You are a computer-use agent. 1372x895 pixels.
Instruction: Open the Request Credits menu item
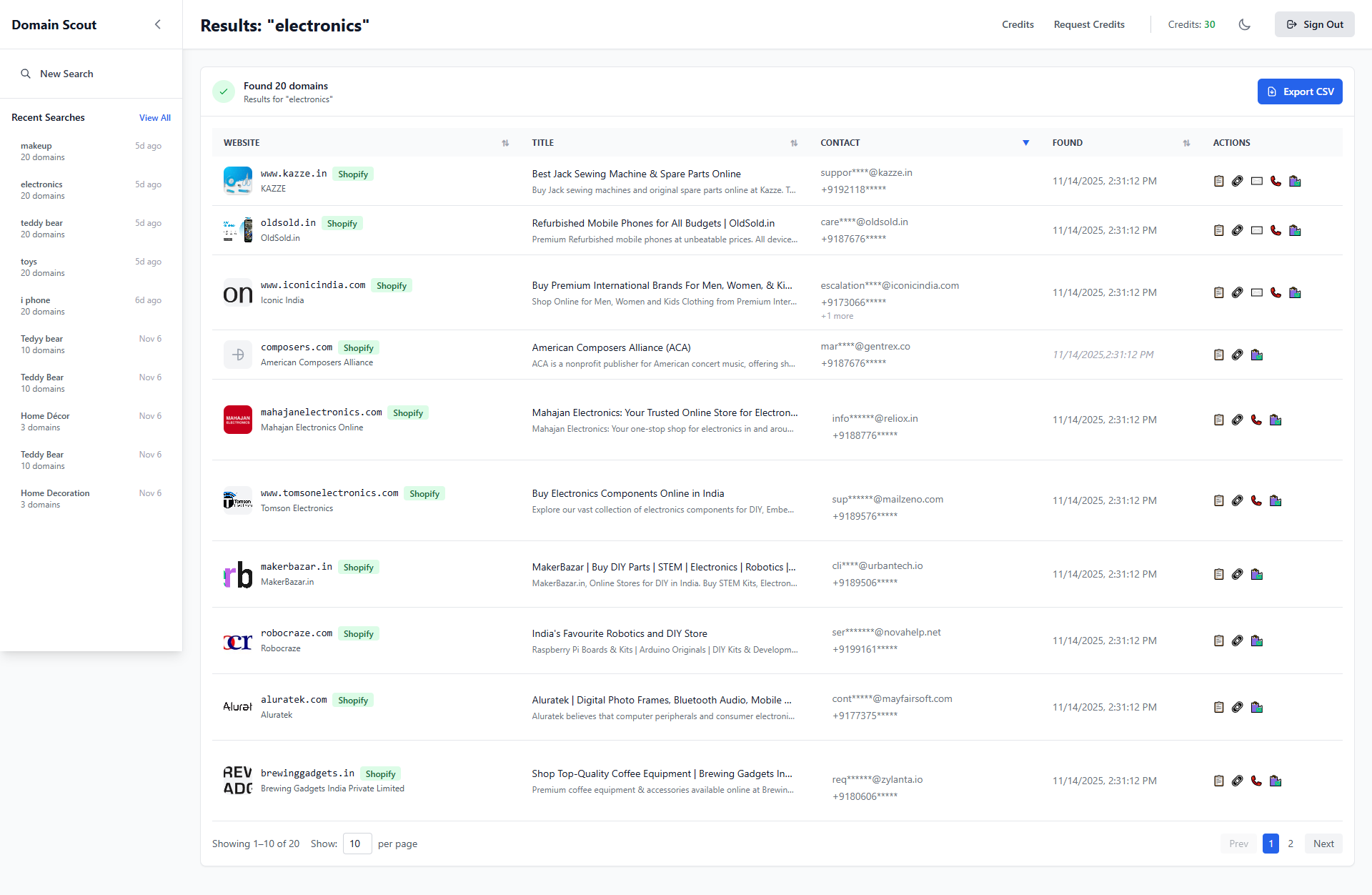[x=1088, y=24]
